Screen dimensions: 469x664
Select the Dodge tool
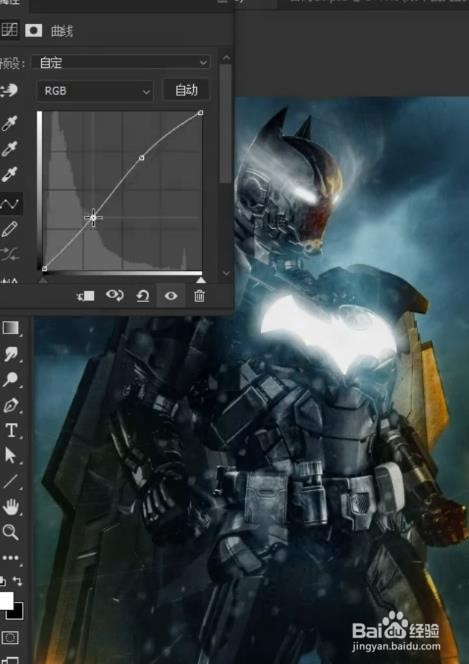click(x=11, y=379)
